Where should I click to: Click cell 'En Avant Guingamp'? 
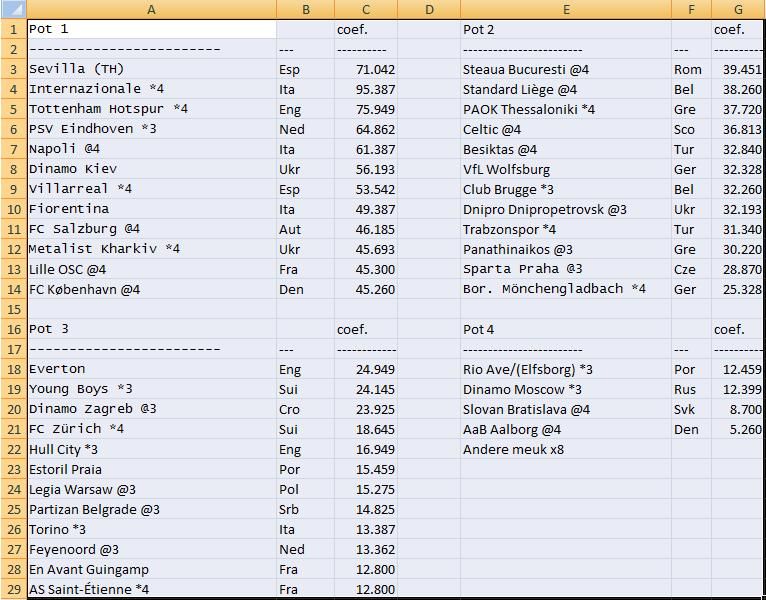pyautogui.click(x=151, y=570)
